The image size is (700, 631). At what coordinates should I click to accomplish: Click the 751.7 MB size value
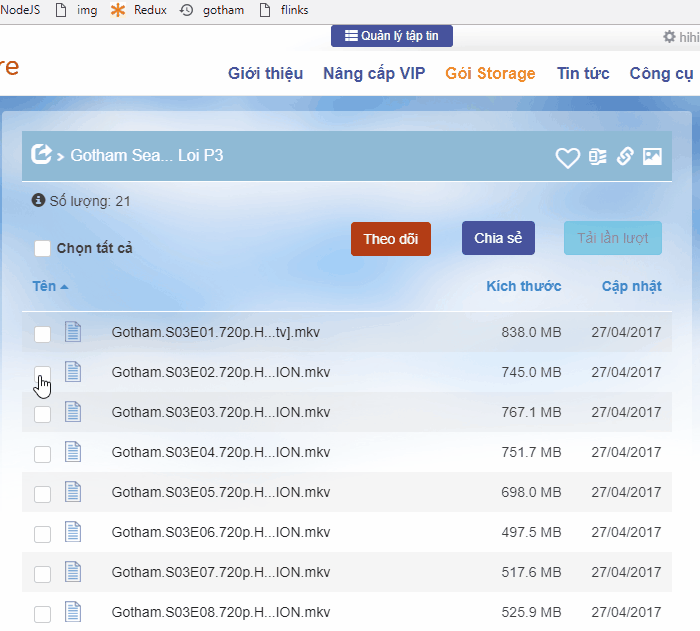tap(531, 452)
